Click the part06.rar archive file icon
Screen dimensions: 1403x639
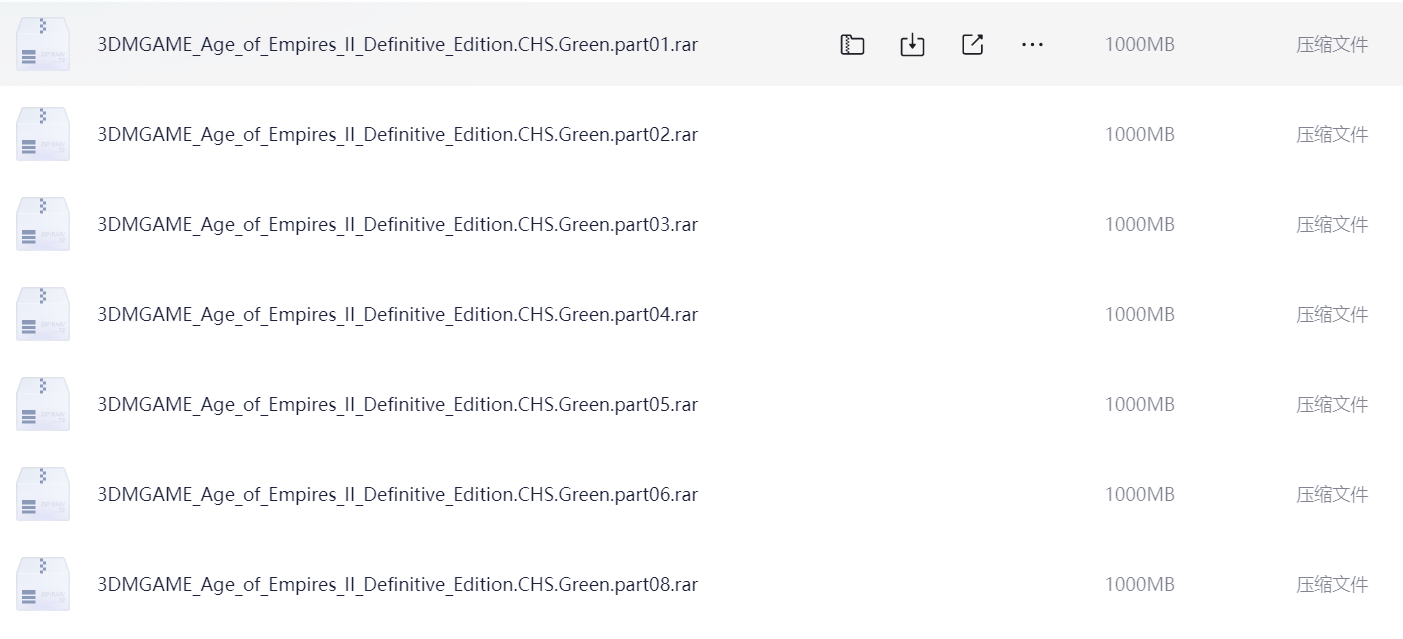coord(43,494)
